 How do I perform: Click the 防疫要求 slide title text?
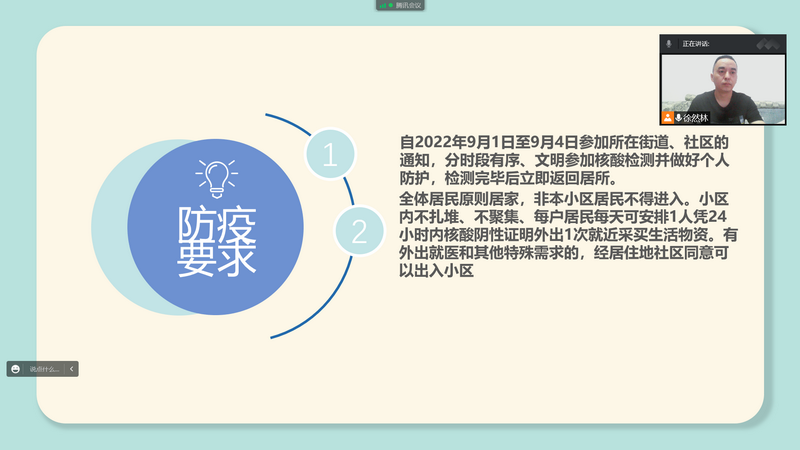click(216, 241)
